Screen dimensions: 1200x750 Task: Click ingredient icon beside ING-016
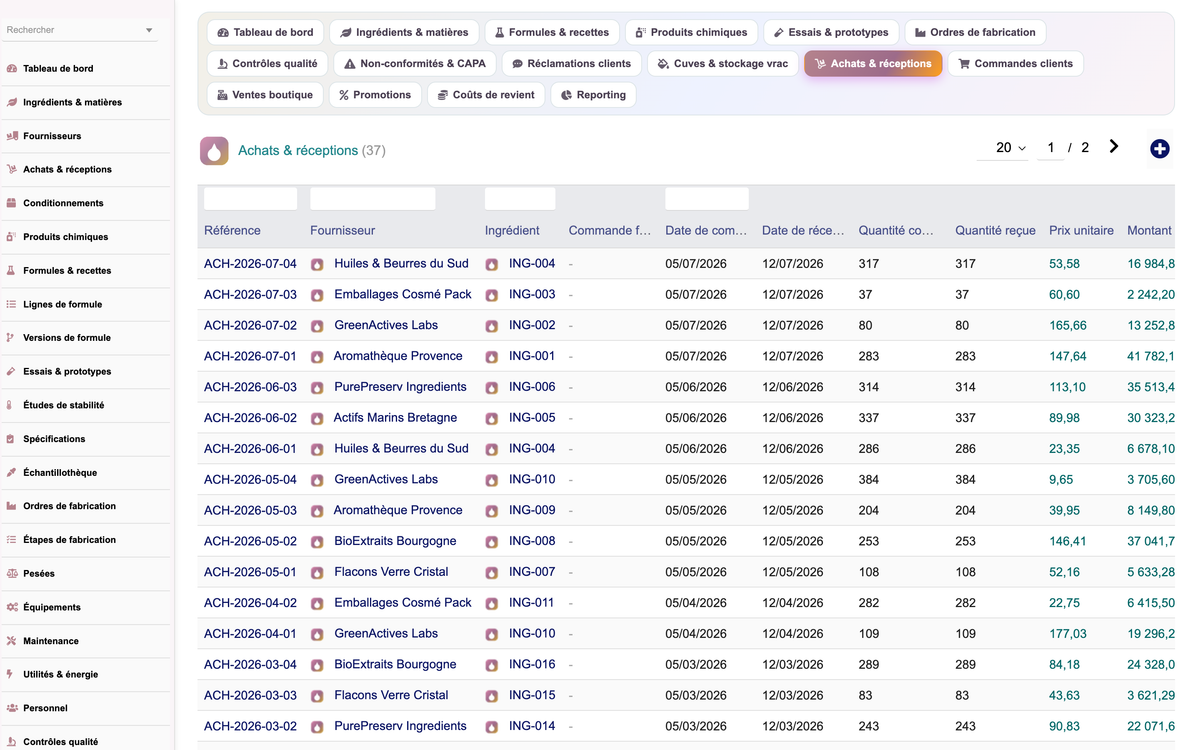point(492,666)
